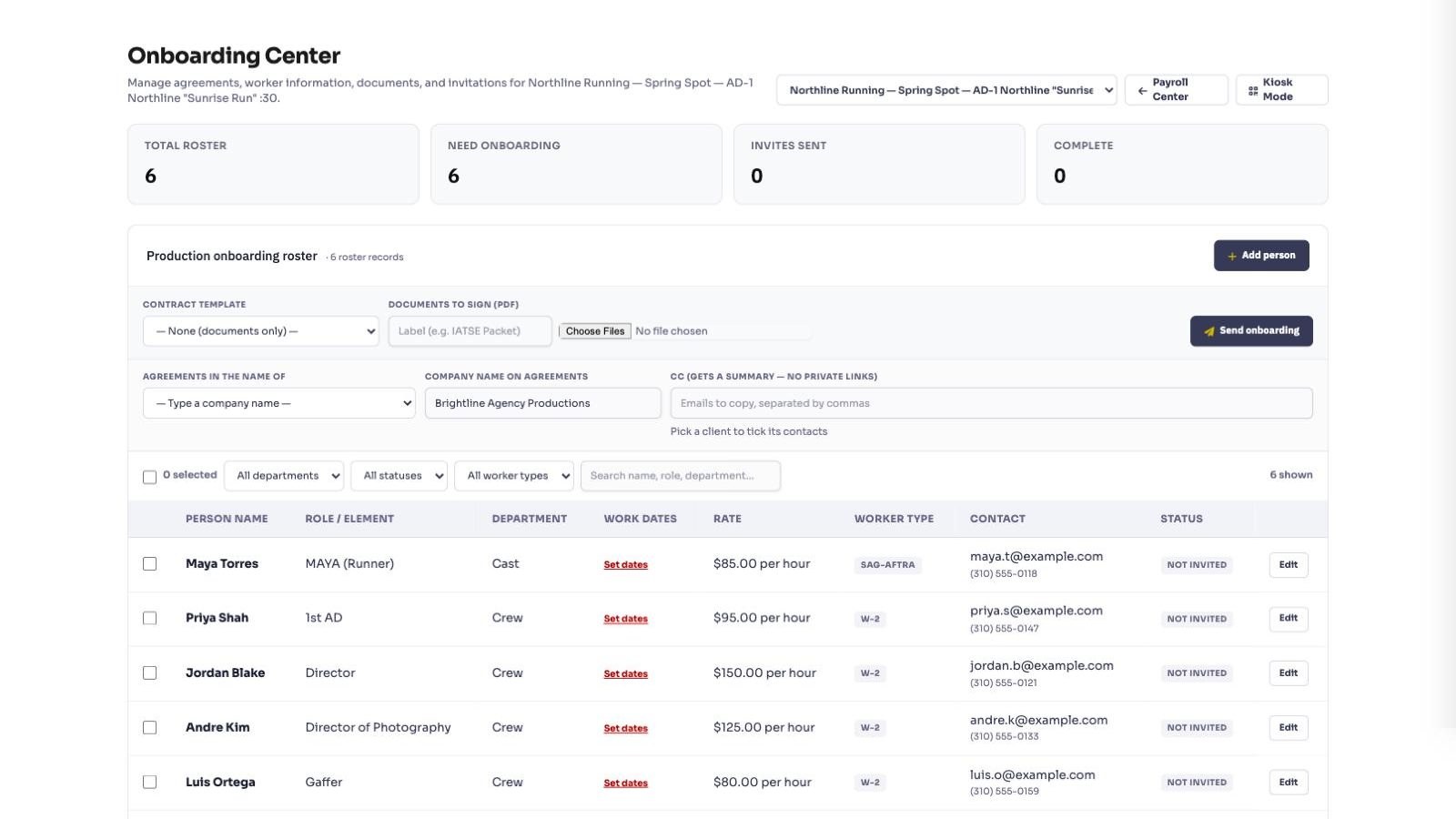Edit the Luis Ortega record
The image size is (1456, 819).
coord(1289,783)
